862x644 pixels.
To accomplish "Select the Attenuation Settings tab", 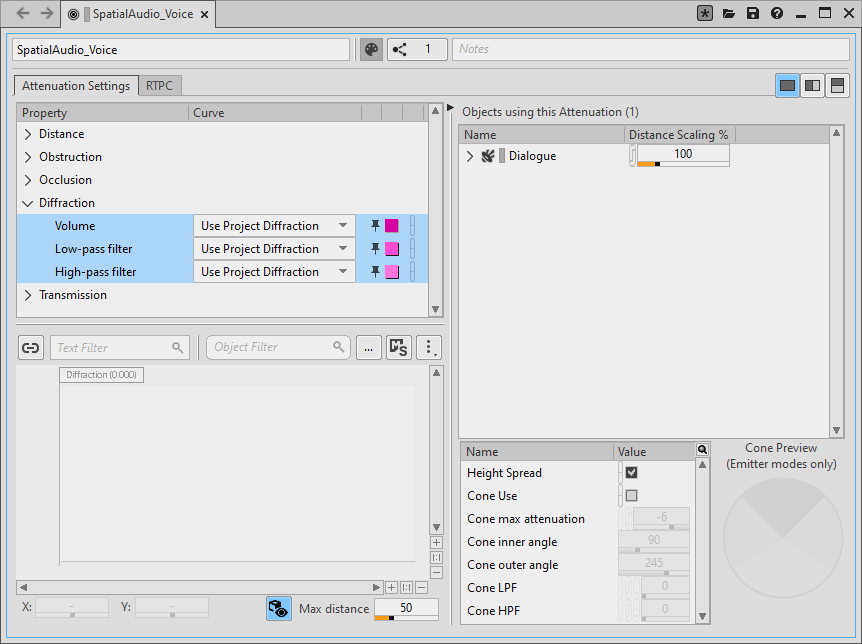I will tap(76, 86).
